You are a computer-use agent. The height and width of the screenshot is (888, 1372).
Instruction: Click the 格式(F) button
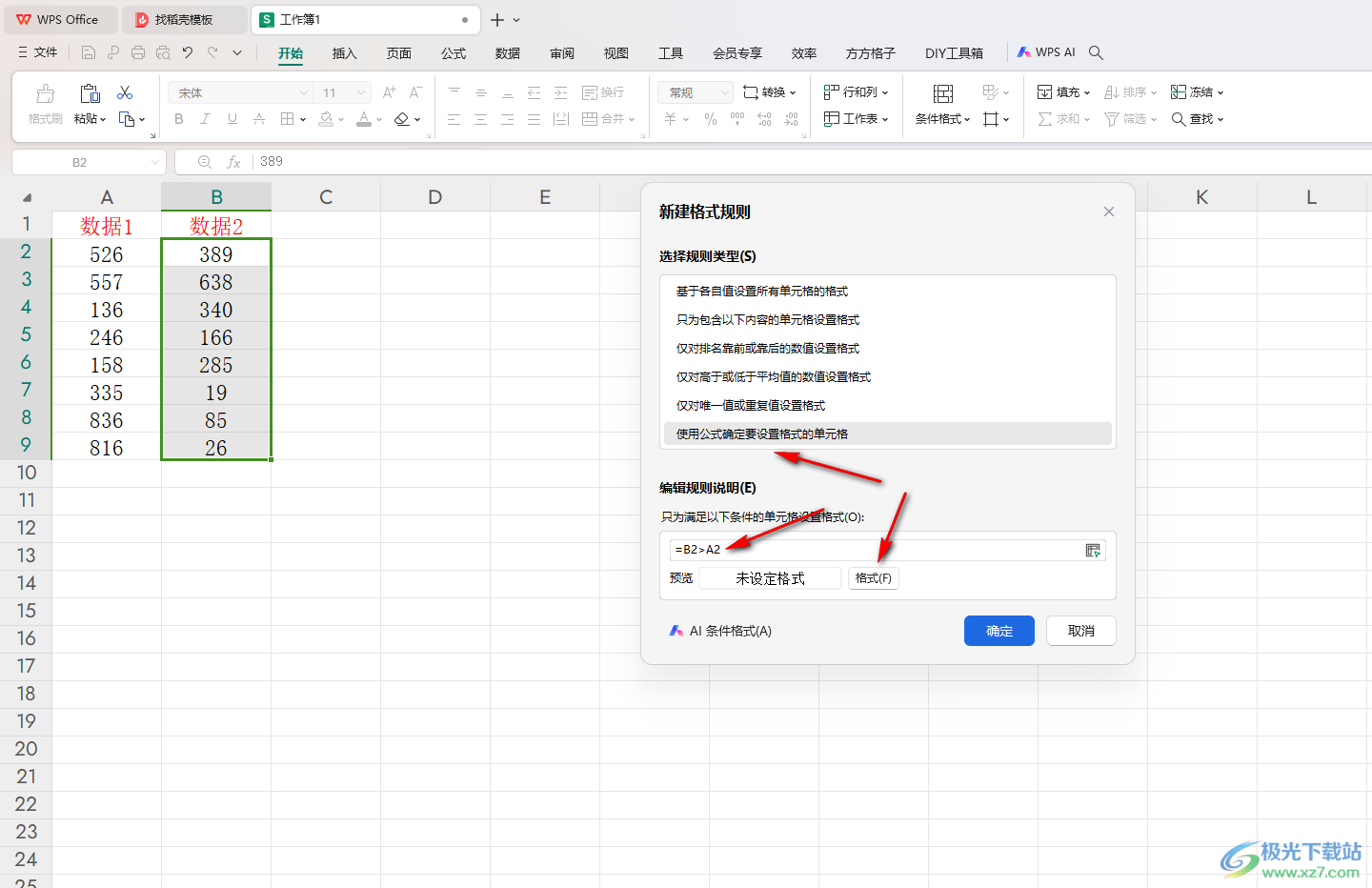874,578
